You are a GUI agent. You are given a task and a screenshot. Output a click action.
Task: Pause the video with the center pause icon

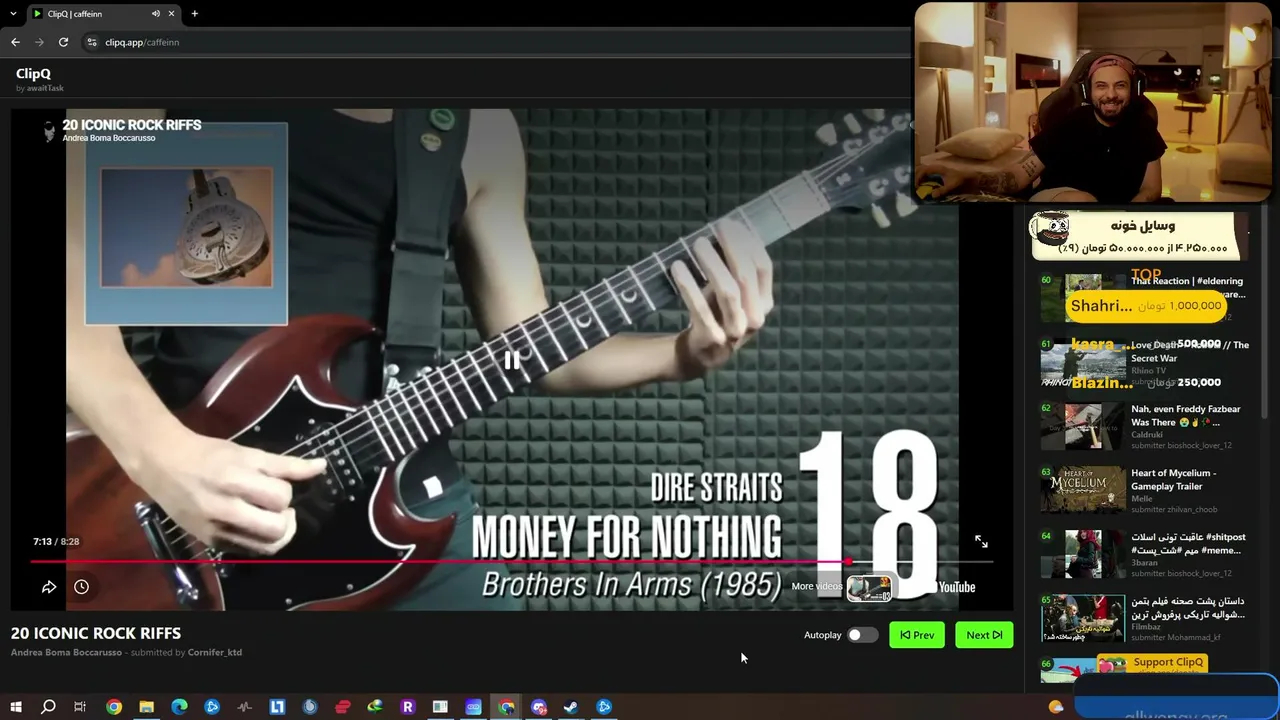(511, 360)
